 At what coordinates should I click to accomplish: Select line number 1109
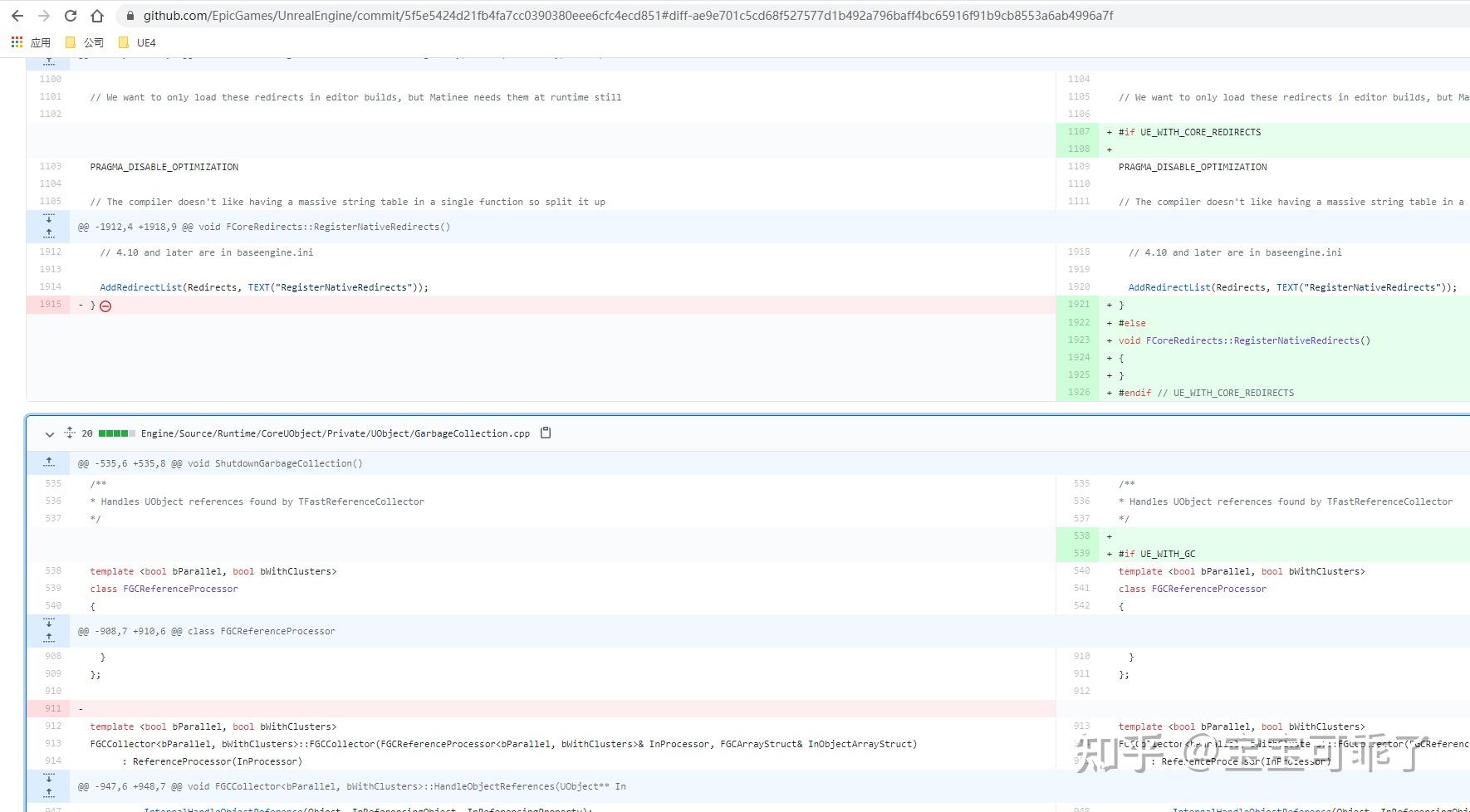point(1079,166)
